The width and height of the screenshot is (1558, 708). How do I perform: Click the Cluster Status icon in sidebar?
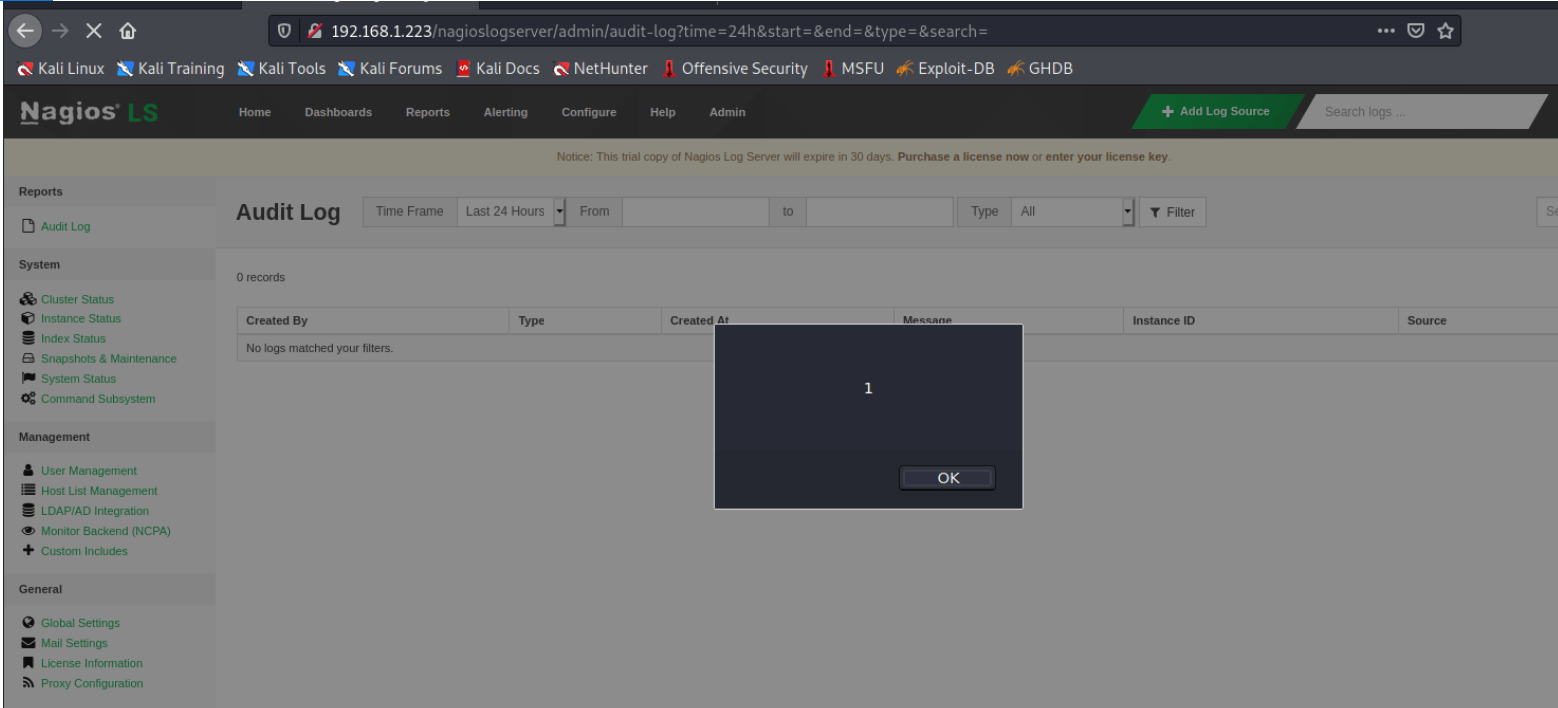(x=28, y=299)
